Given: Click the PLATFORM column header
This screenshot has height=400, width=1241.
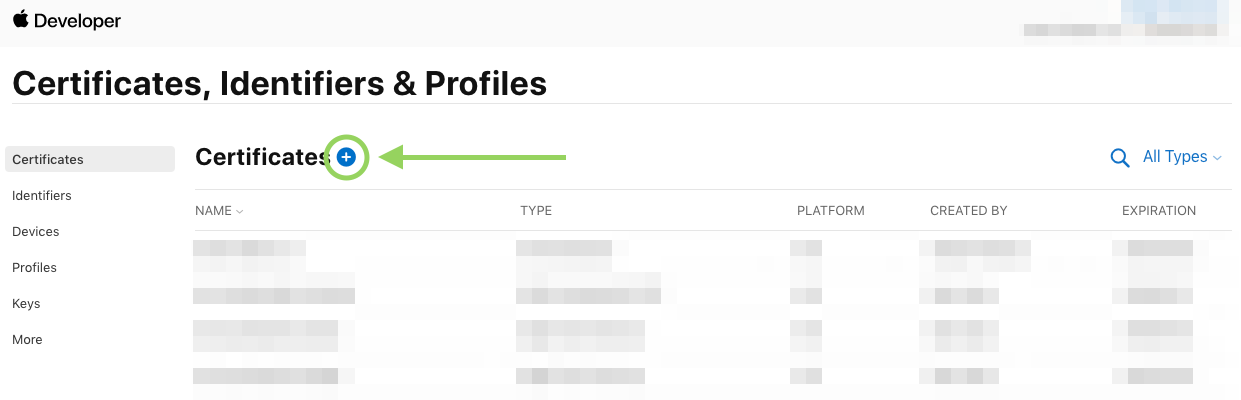Looking at the screenshot, I should coord(830,211).
